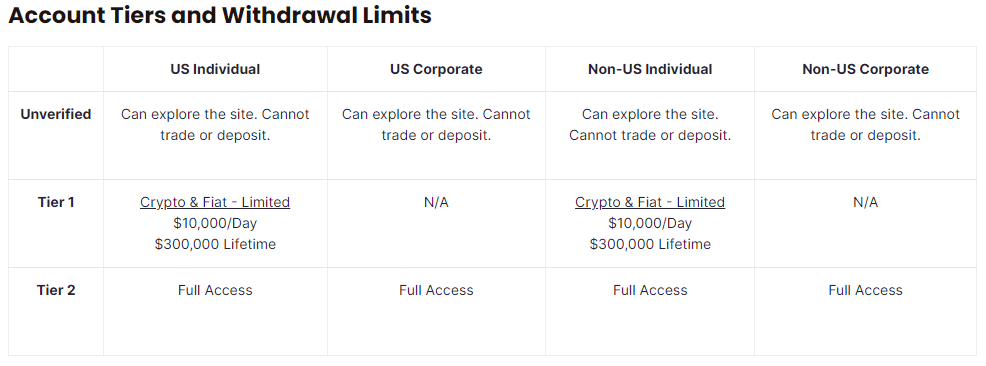Select the Non-US Individual column header

pos(650,69)
